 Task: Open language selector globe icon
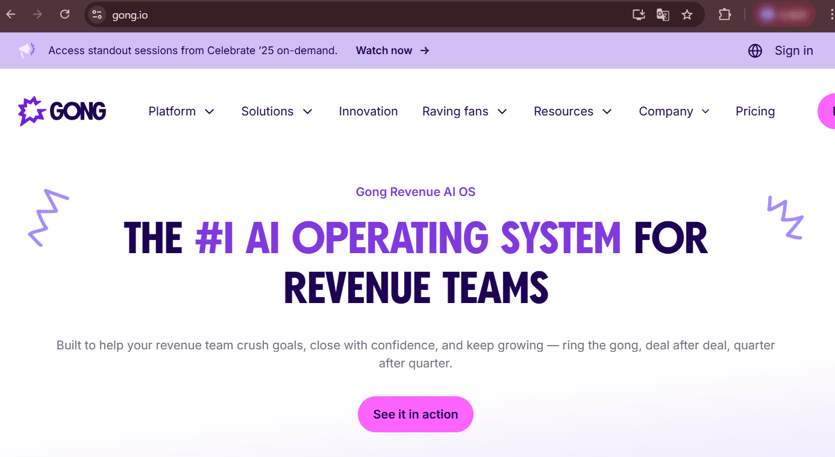point(755,51)
